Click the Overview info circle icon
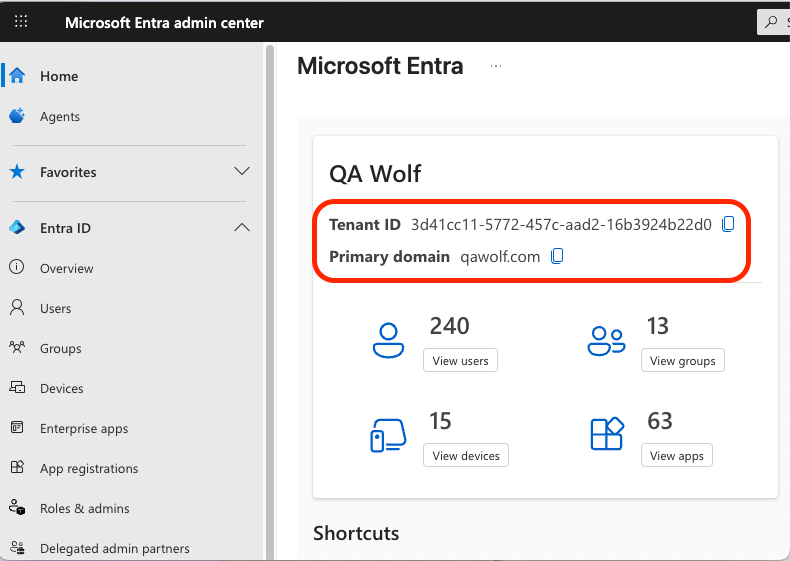The height and width of the screenshot is (561, 790). point(17,267)
